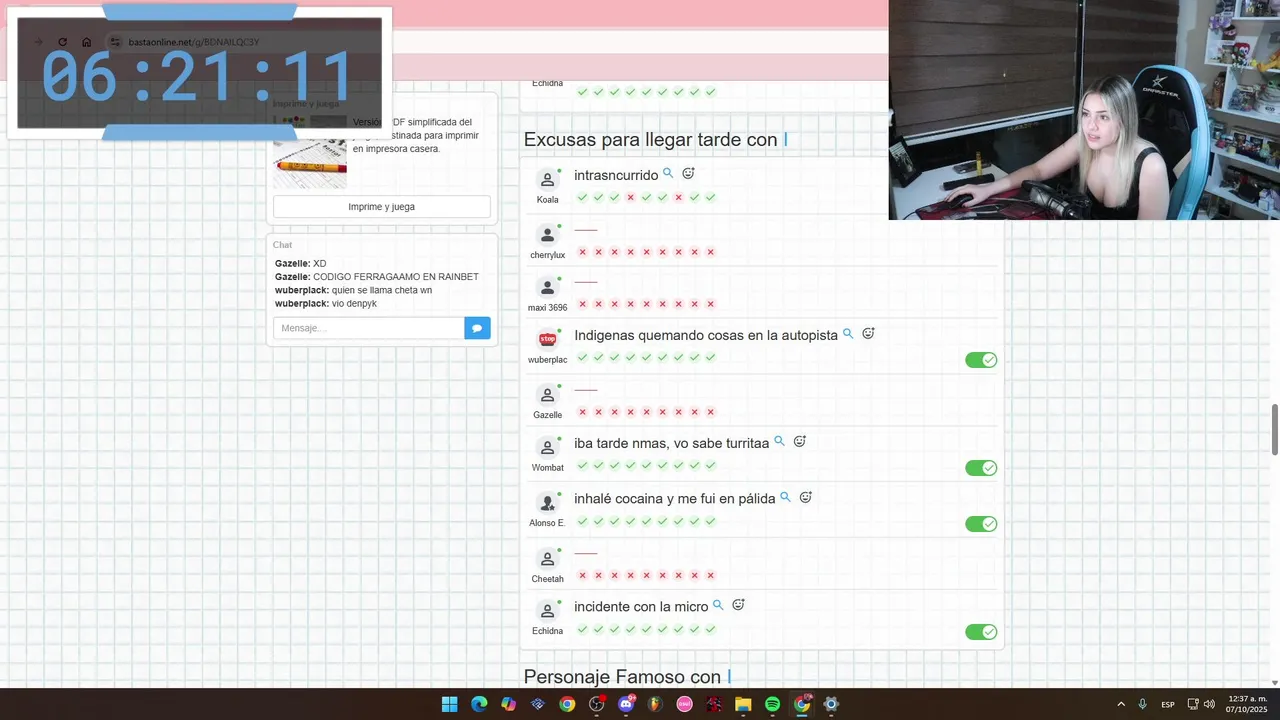Screen dimensions: 1280x720
Task: Reload page in browser overlay
Action: pos(62,42)
